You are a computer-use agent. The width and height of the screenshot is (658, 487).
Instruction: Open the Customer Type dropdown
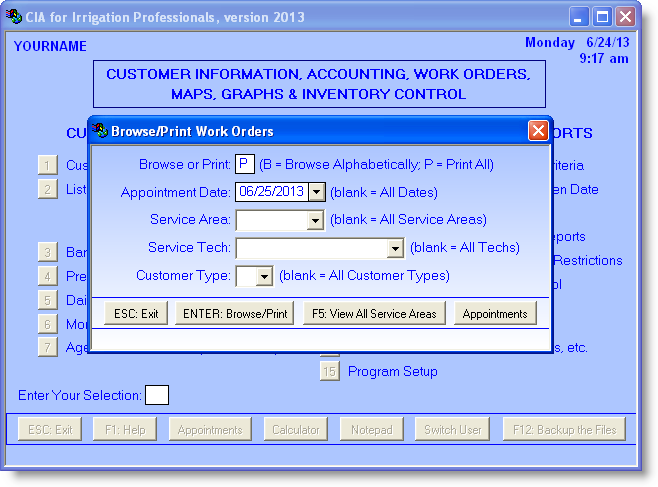click(264, 276)
